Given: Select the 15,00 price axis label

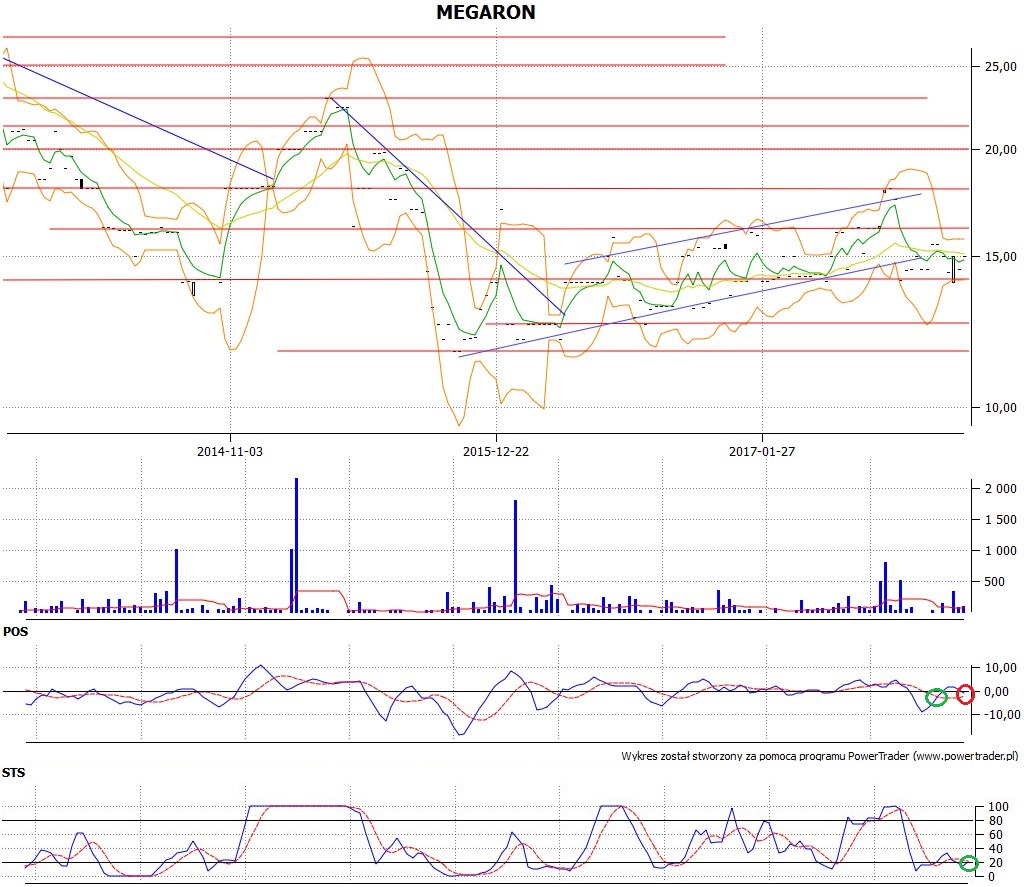Looking at the screenshot, I should (x=1000, y=257).
